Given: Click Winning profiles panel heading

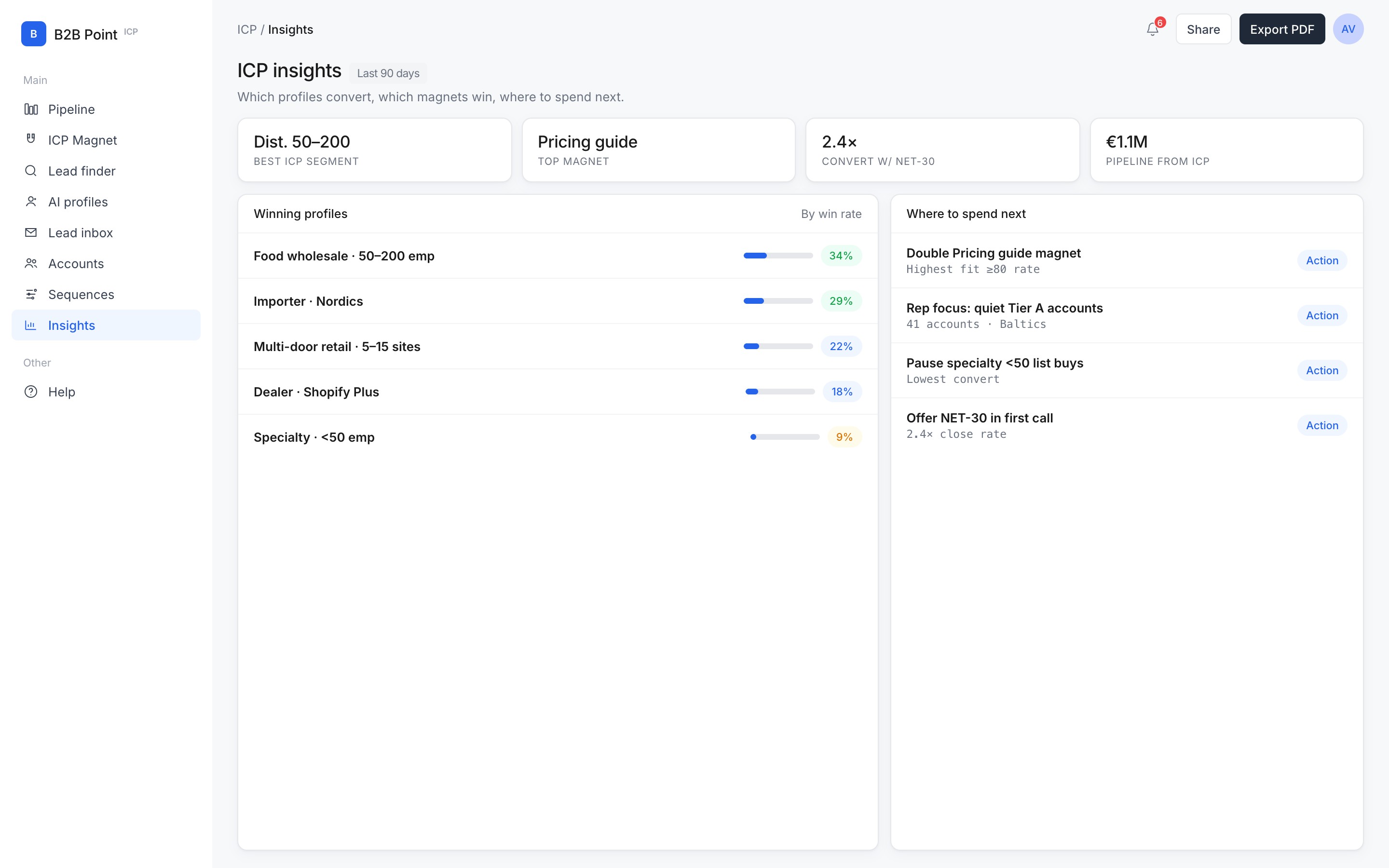Looking at the screenshot, I should (x=300, y=214).
